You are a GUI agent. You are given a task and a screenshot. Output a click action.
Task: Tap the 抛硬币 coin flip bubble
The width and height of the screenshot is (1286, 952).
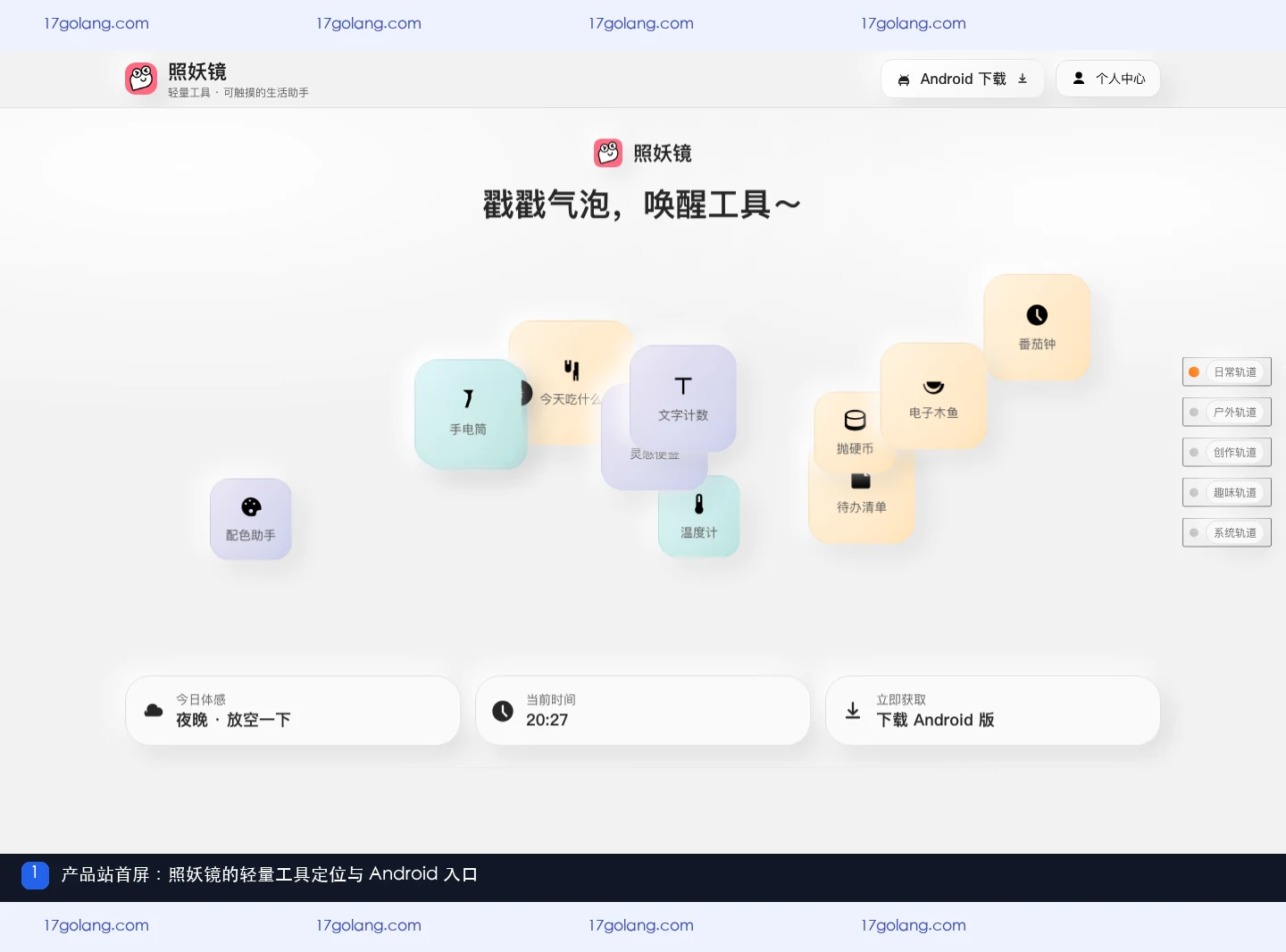point(855,431)
